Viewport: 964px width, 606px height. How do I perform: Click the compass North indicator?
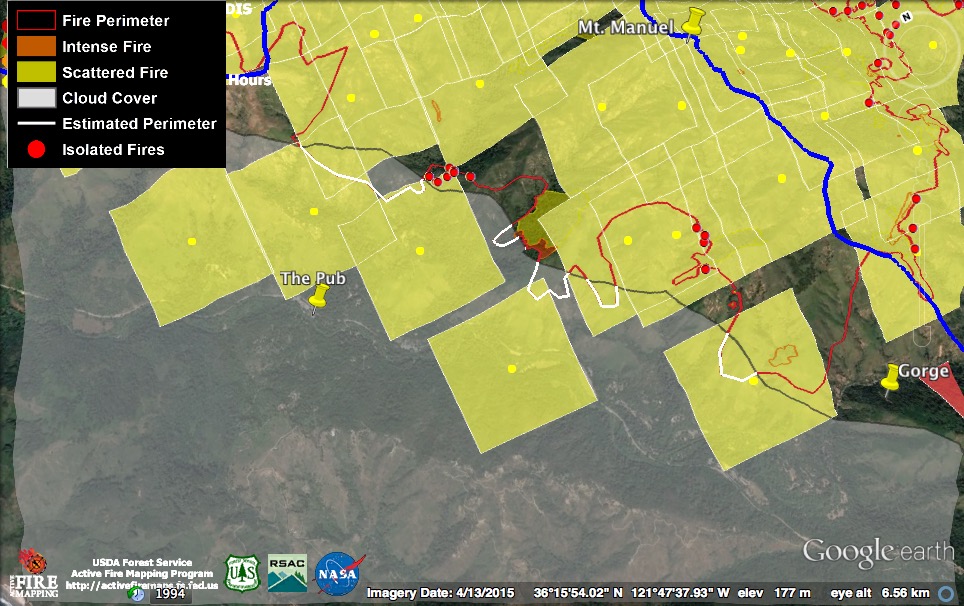click(906, 17)
